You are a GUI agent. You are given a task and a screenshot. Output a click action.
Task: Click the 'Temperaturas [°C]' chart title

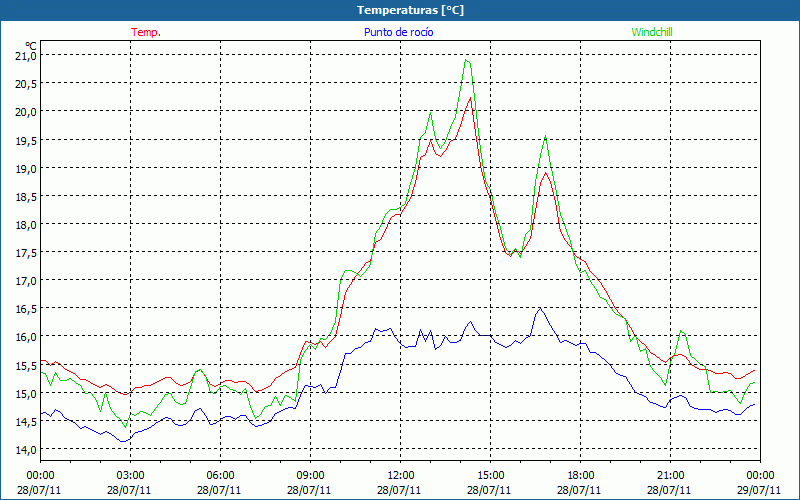pyautogui.click(x=410, y=10)
